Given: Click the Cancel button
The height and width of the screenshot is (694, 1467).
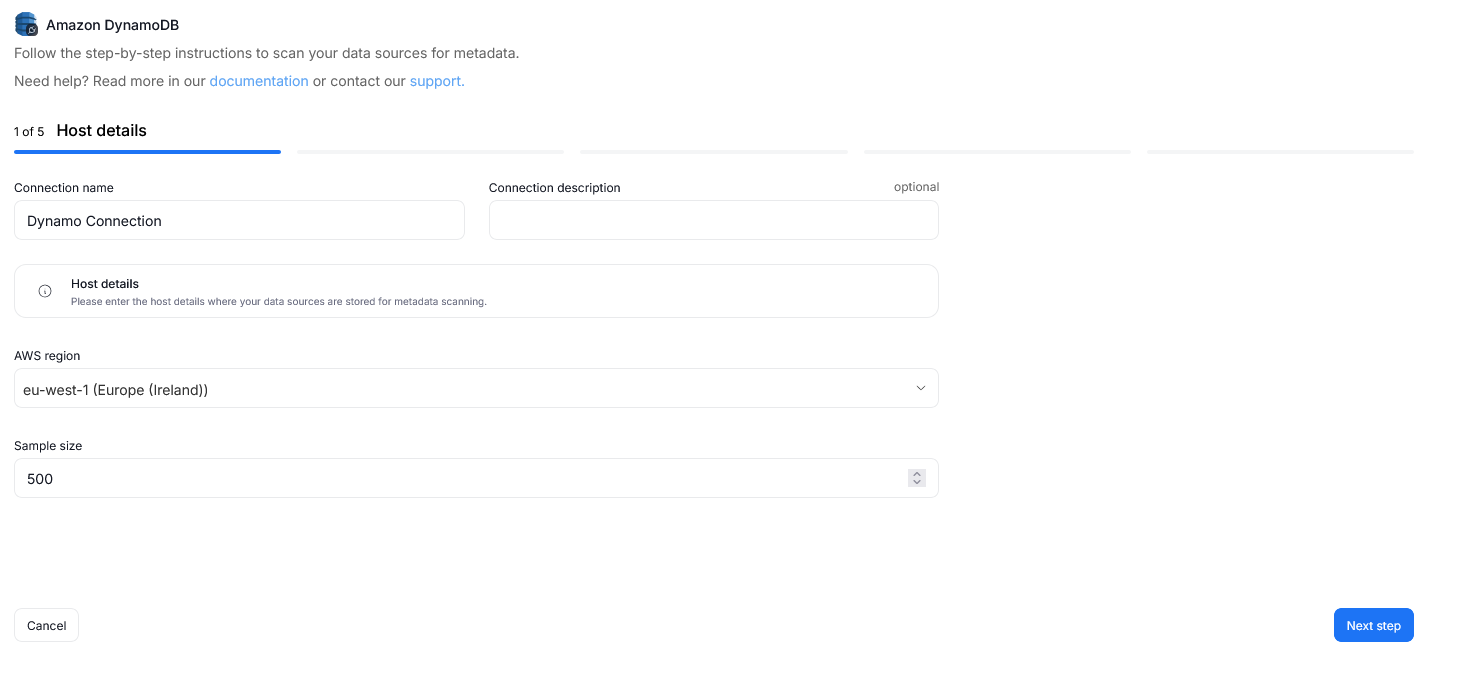Looking at the screenshot, I should 46,625.
